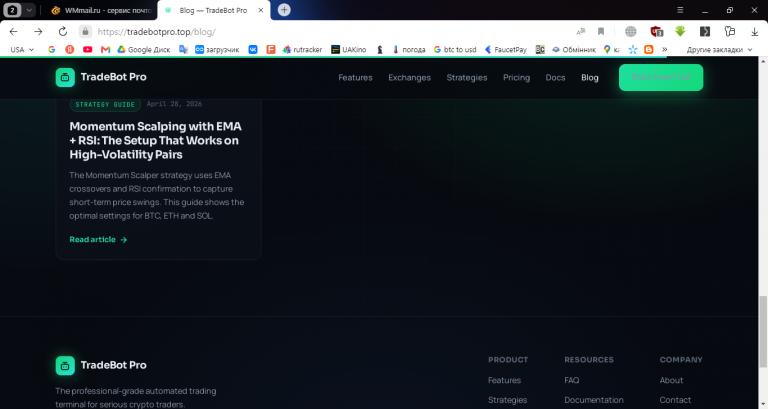Reload the page with the refresh icon
This screenshot has width=768, height=409.
pos(63,32)
